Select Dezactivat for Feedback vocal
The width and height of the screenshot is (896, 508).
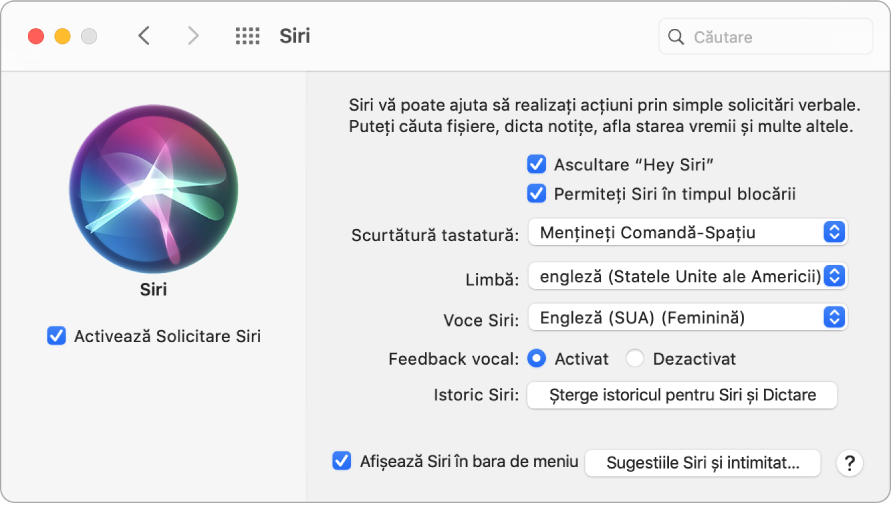634,358
